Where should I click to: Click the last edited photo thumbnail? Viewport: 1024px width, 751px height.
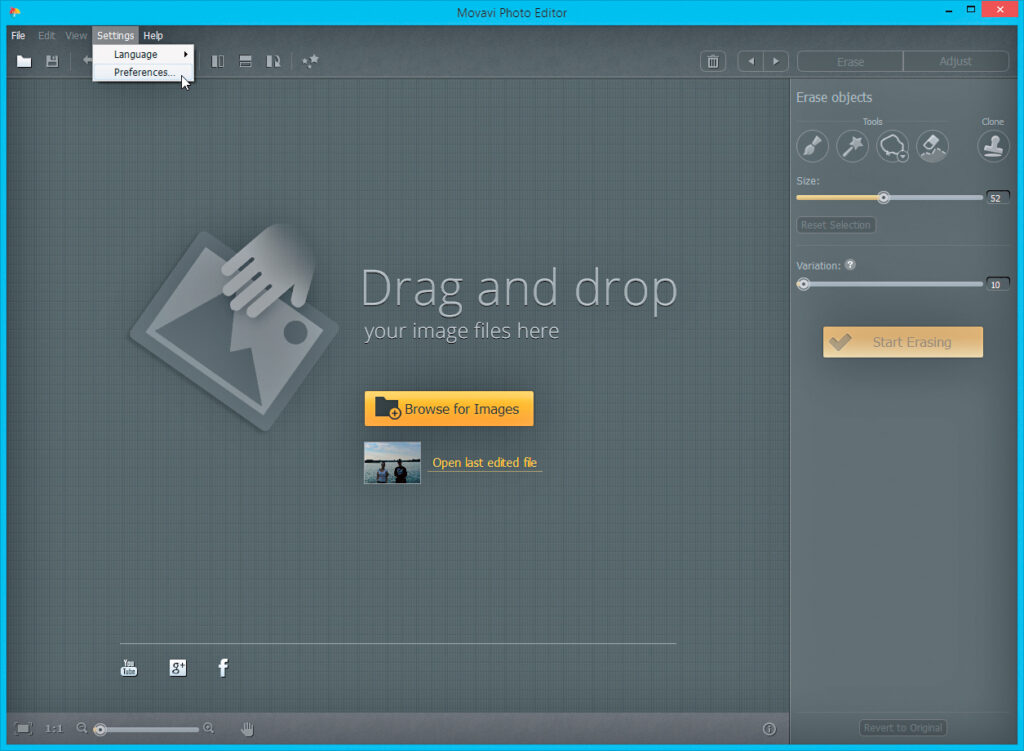coord(392,463)
